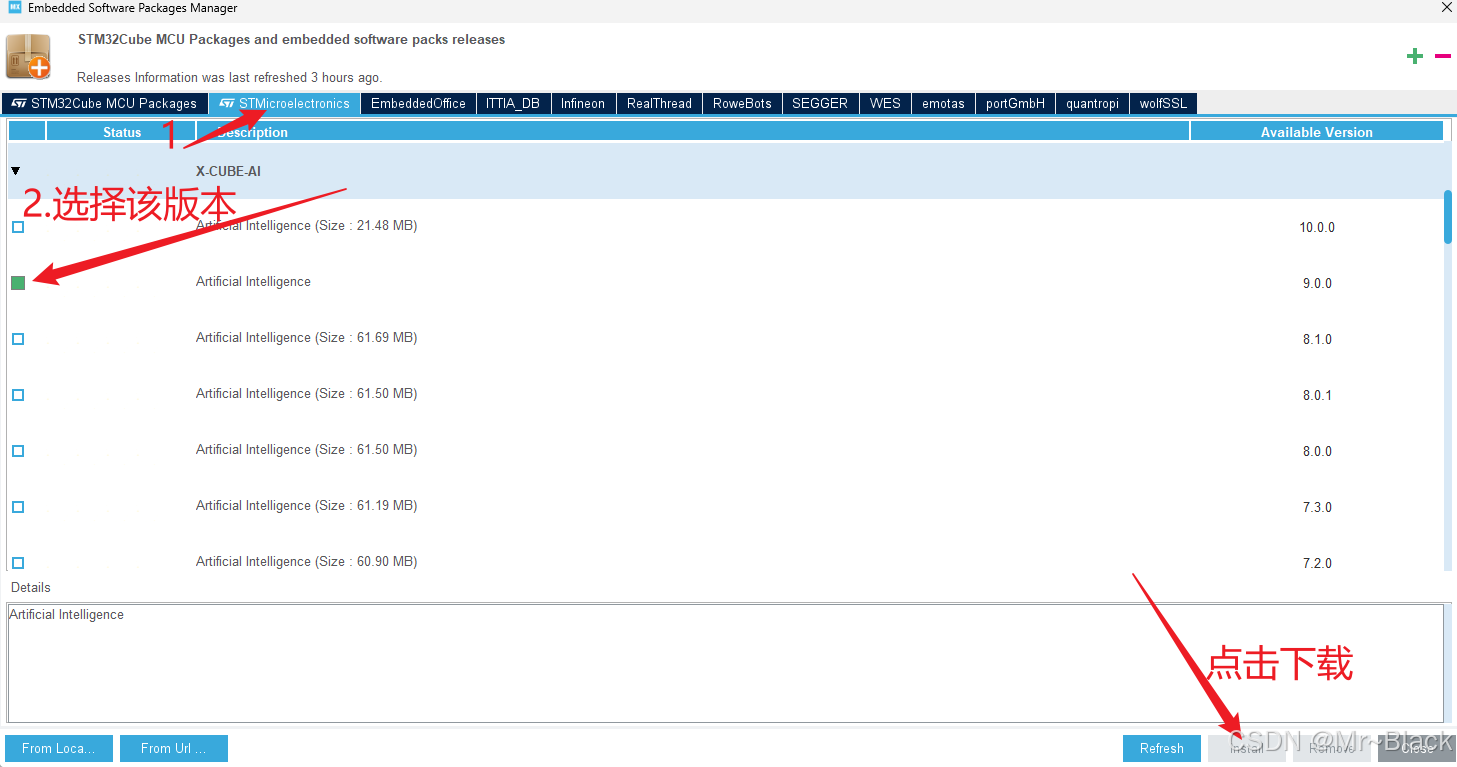This screenshot has height=767, width=1457.
Task: Click the Details label
Action: pos(31,587)
